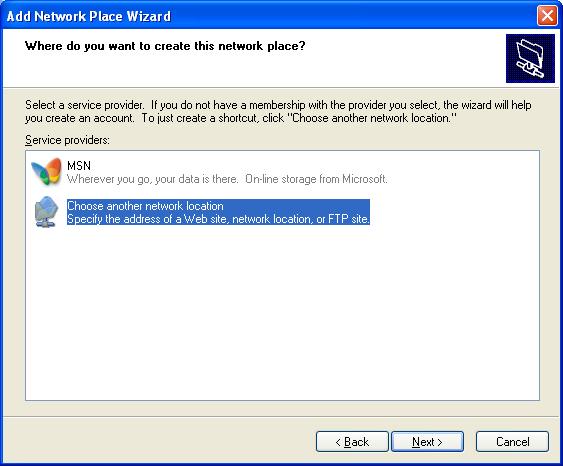The width and height of the screenshot is (563, 466).
Task: Select the MSN butterfly icon
Action: (x=46, y=172)
